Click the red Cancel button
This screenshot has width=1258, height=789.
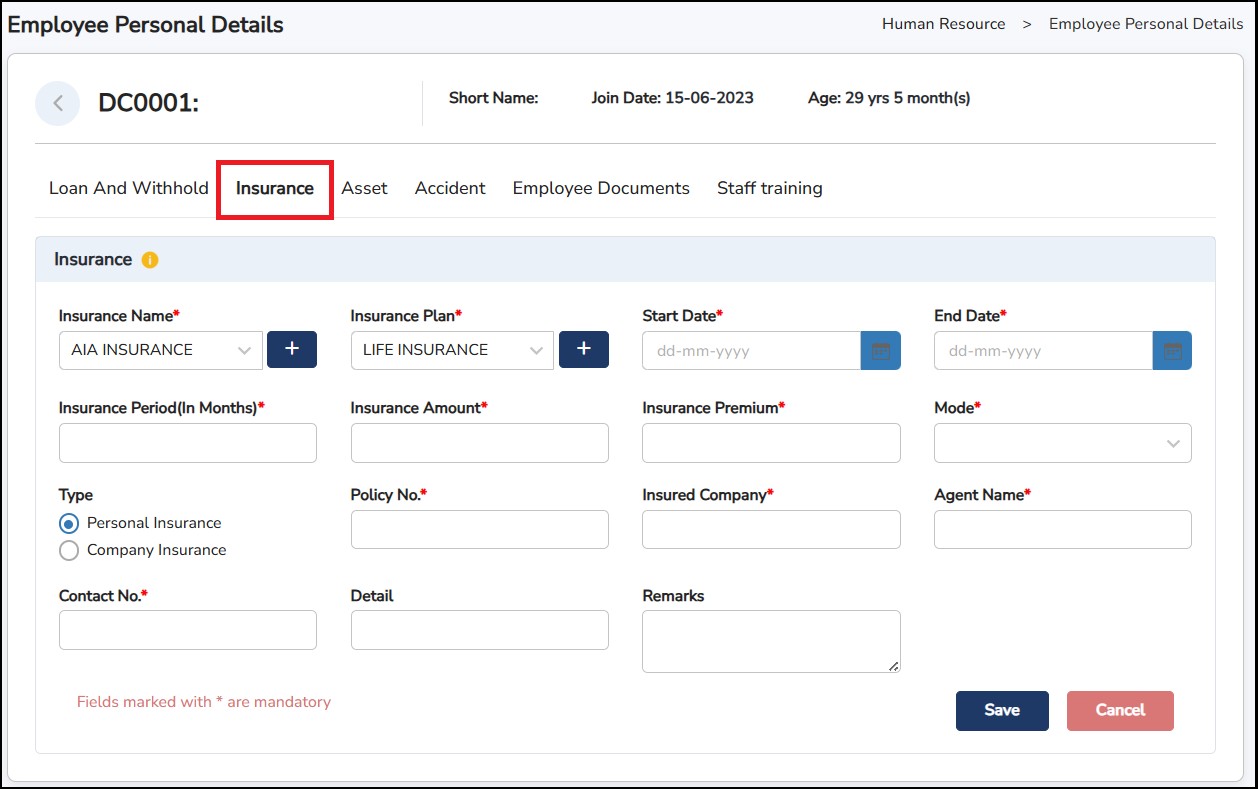[1119, 710]
